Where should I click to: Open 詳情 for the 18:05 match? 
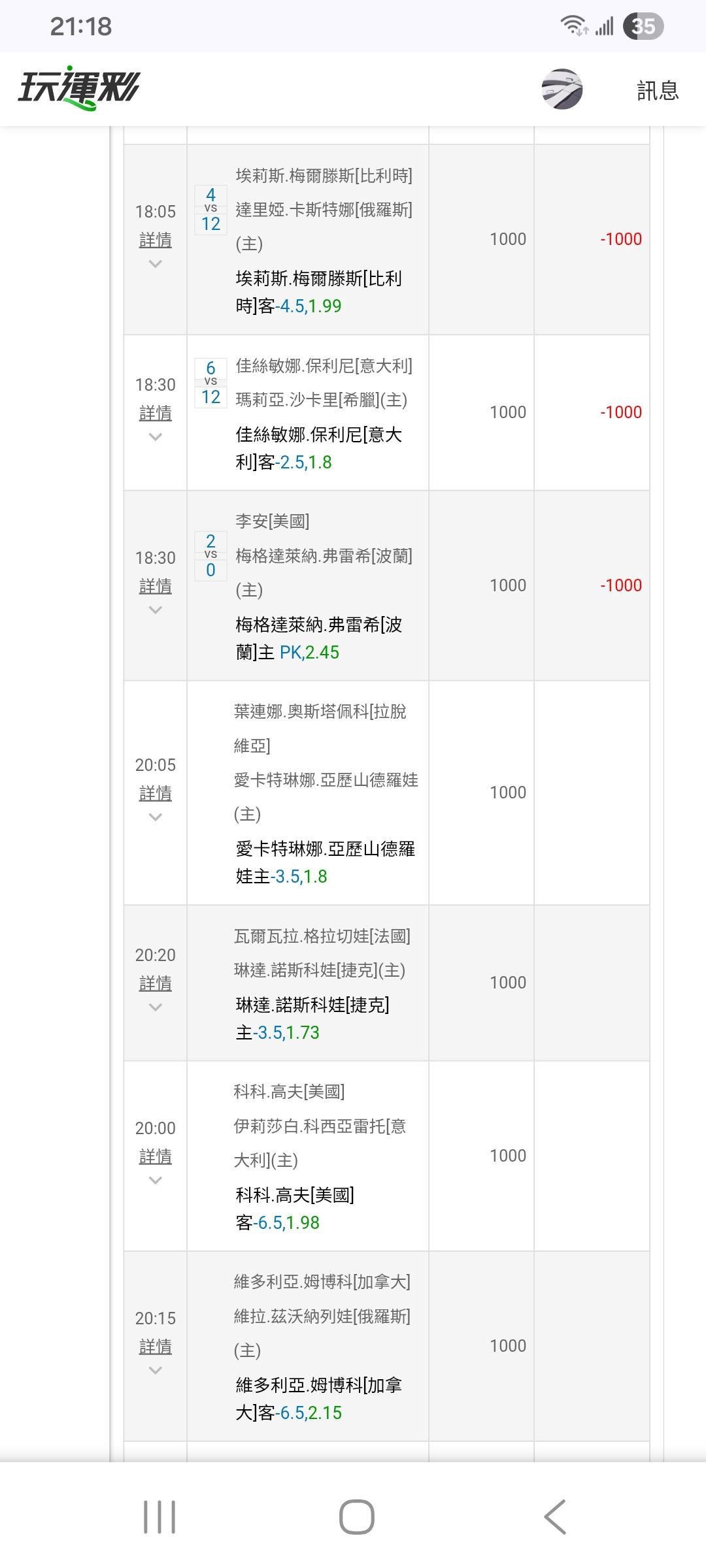tap(156, 240)
